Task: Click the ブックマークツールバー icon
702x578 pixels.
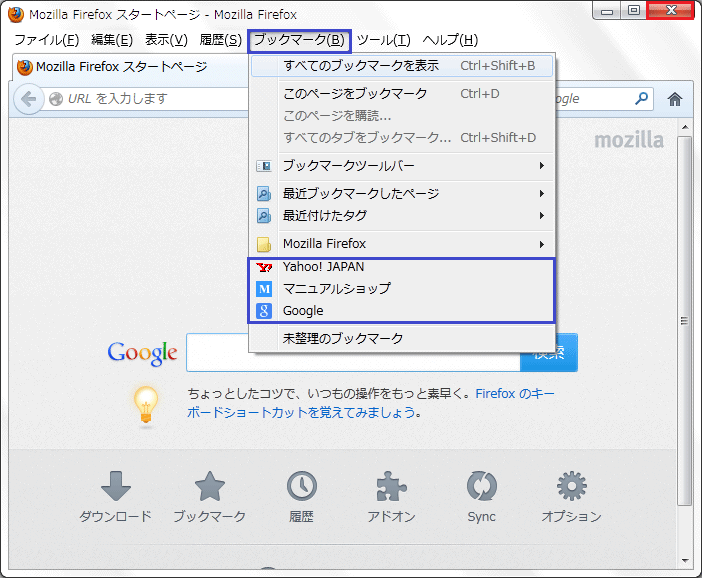Action: [264, 166]
